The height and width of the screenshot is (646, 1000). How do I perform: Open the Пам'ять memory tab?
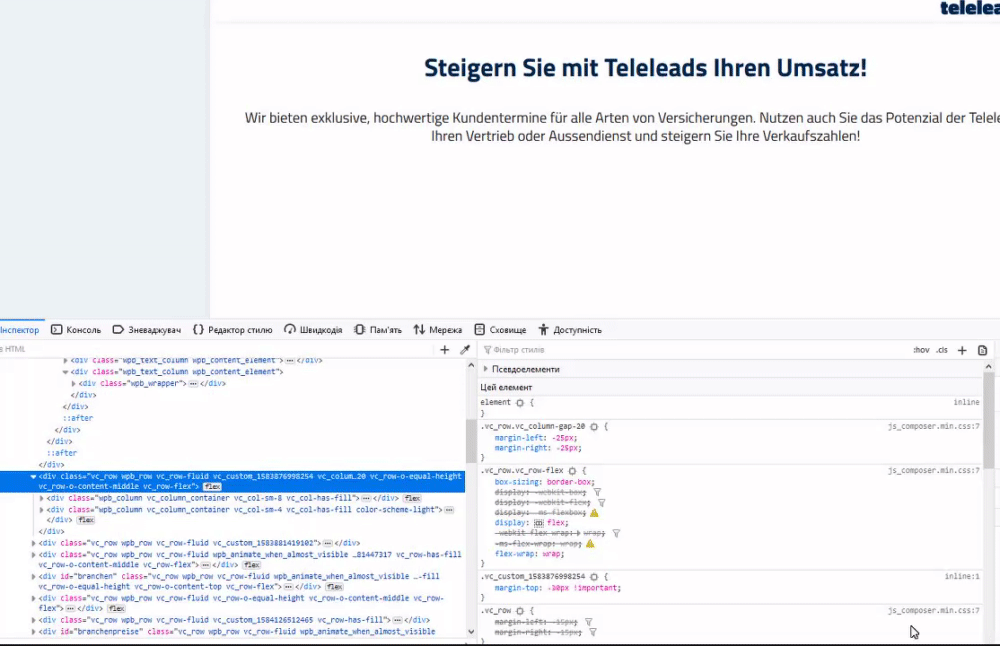coord(378,330)
